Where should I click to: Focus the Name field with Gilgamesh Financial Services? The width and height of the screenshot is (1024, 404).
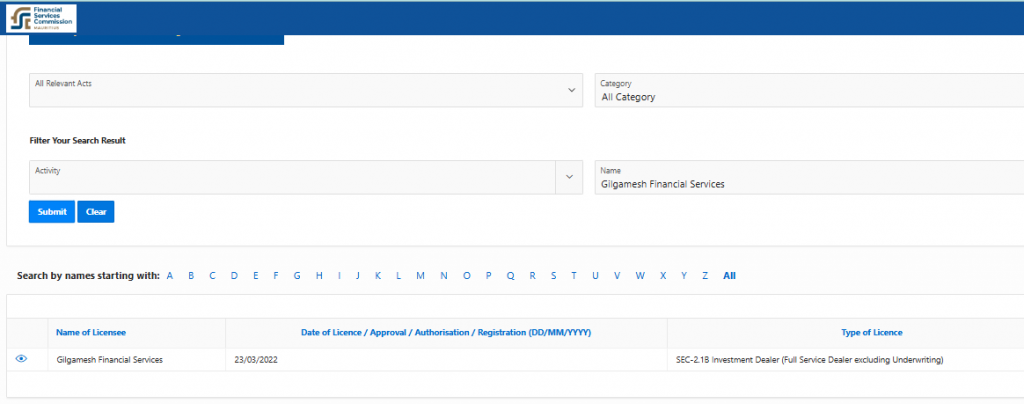coord(809,178)
